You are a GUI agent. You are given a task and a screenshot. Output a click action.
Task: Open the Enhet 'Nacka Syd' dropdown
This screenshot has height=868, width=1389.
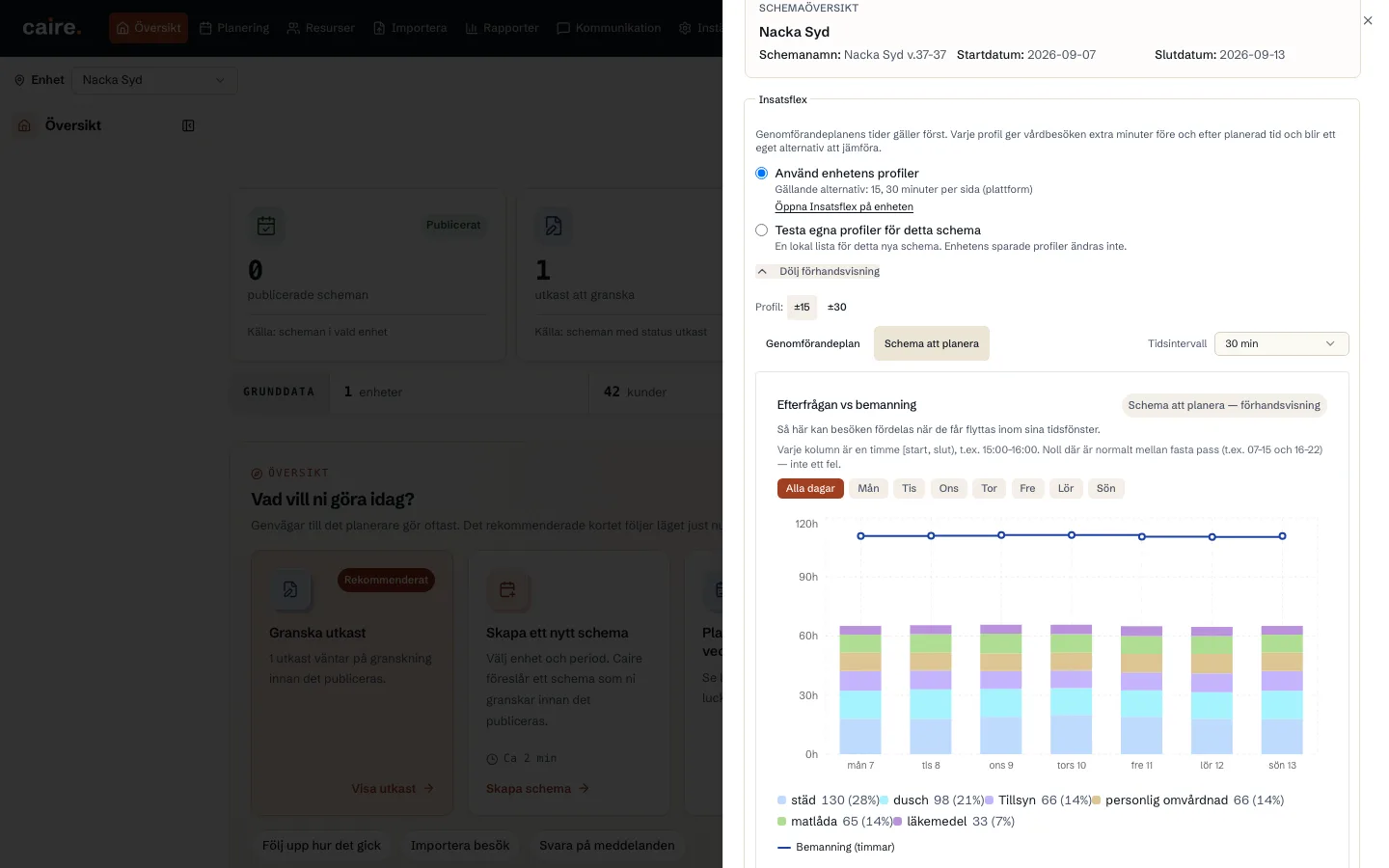point(154,80)
